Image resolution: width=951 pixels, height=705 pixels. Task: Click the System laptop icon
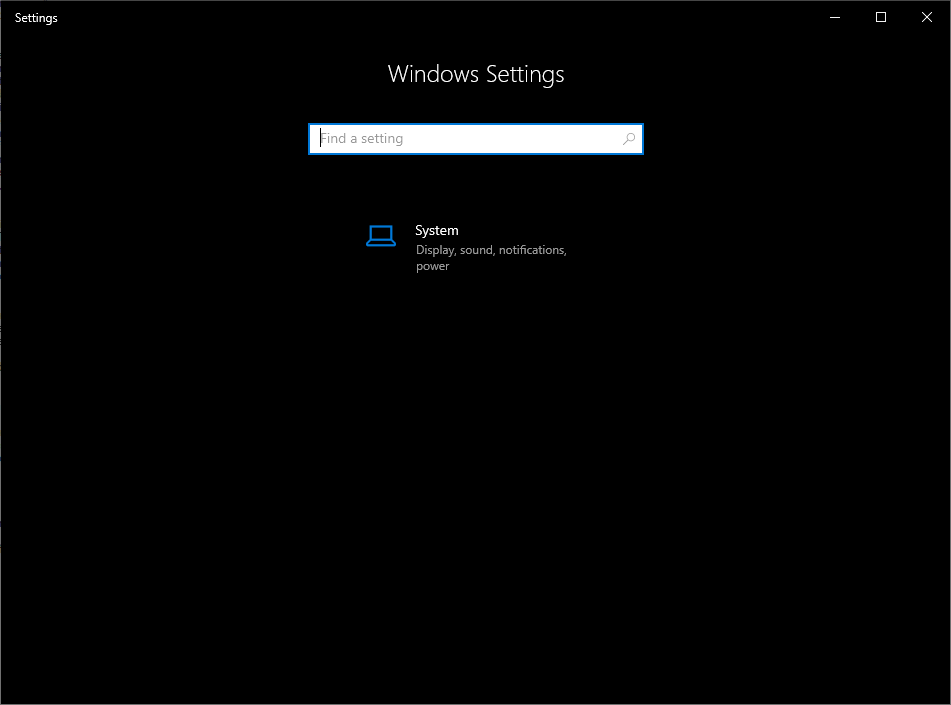[381, 235]
